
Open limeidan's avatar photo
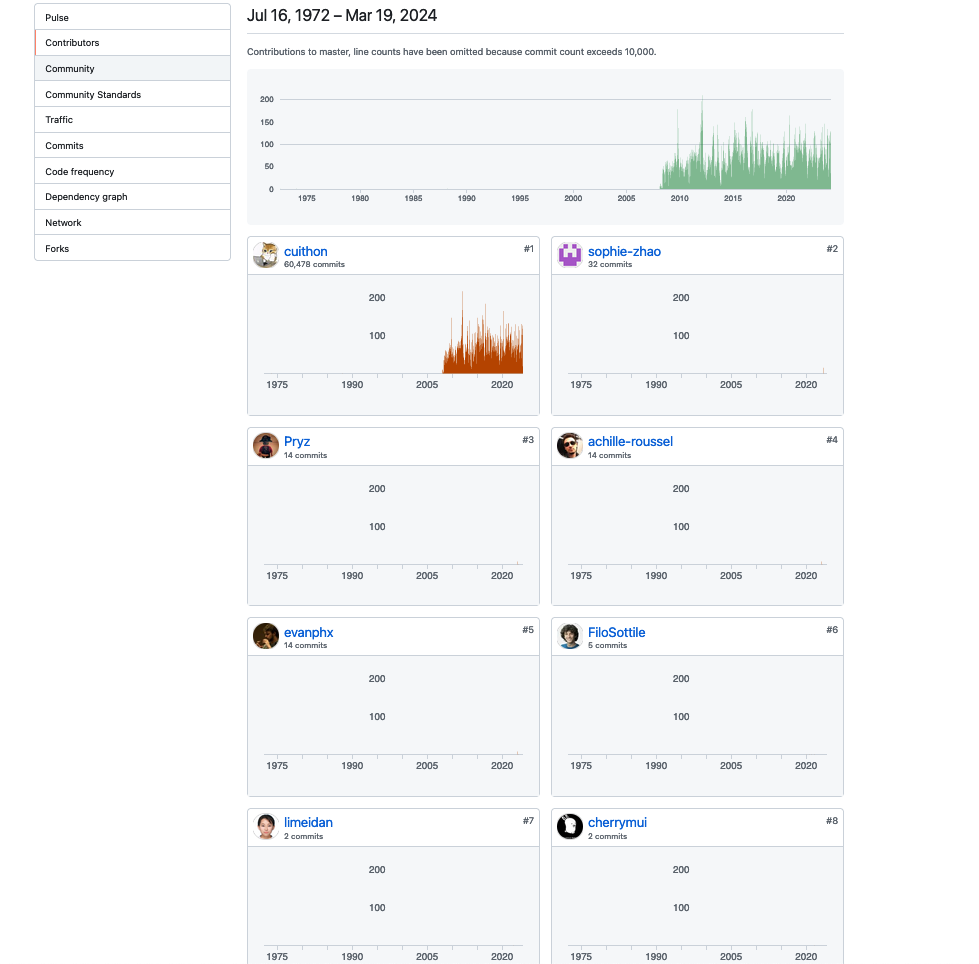pos(265,827)
